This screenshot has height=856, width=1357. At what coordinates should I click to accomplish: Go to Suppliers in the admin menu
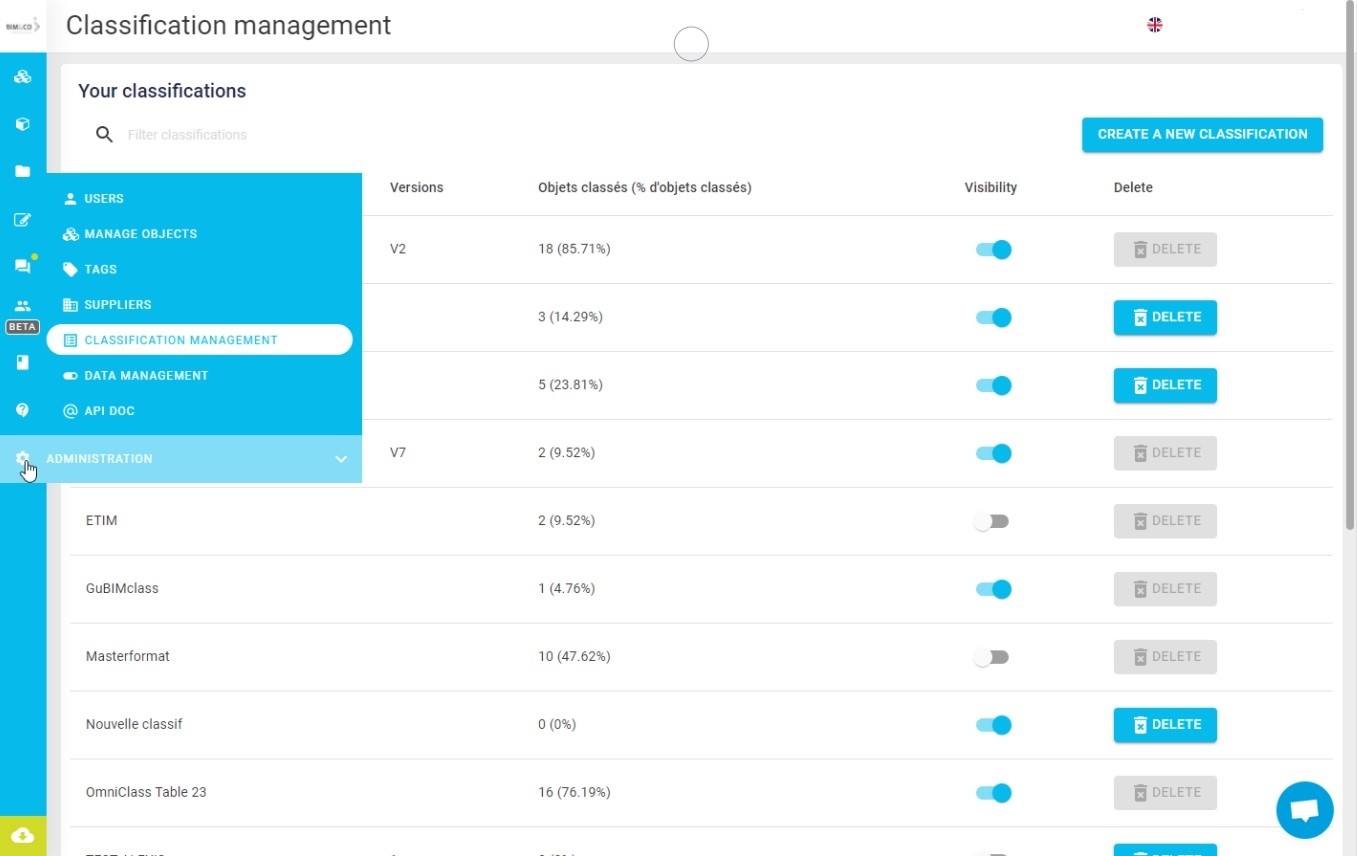tap(117, 305)
